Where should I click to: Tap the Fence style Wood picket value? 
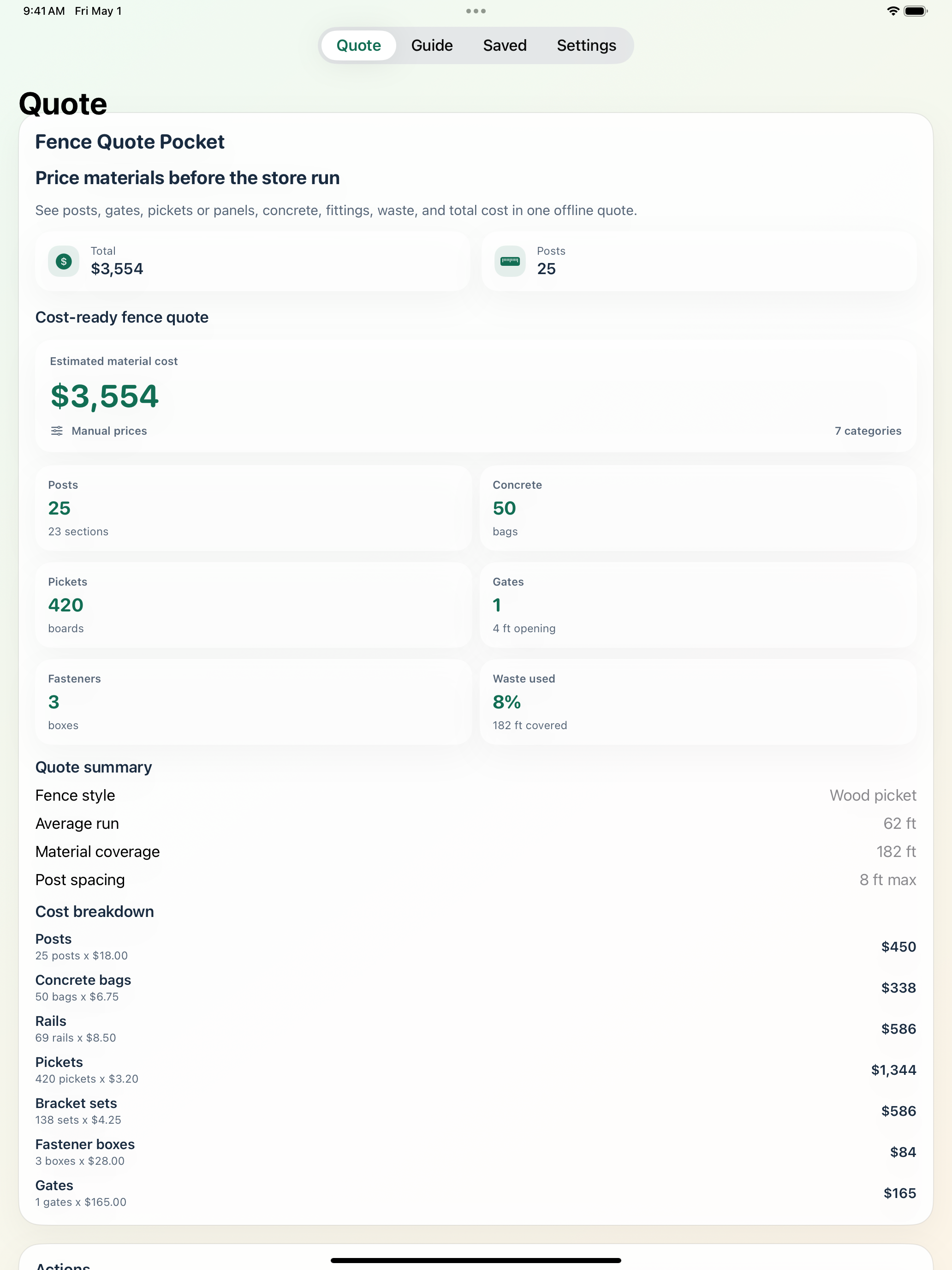[x=872, y=795]
